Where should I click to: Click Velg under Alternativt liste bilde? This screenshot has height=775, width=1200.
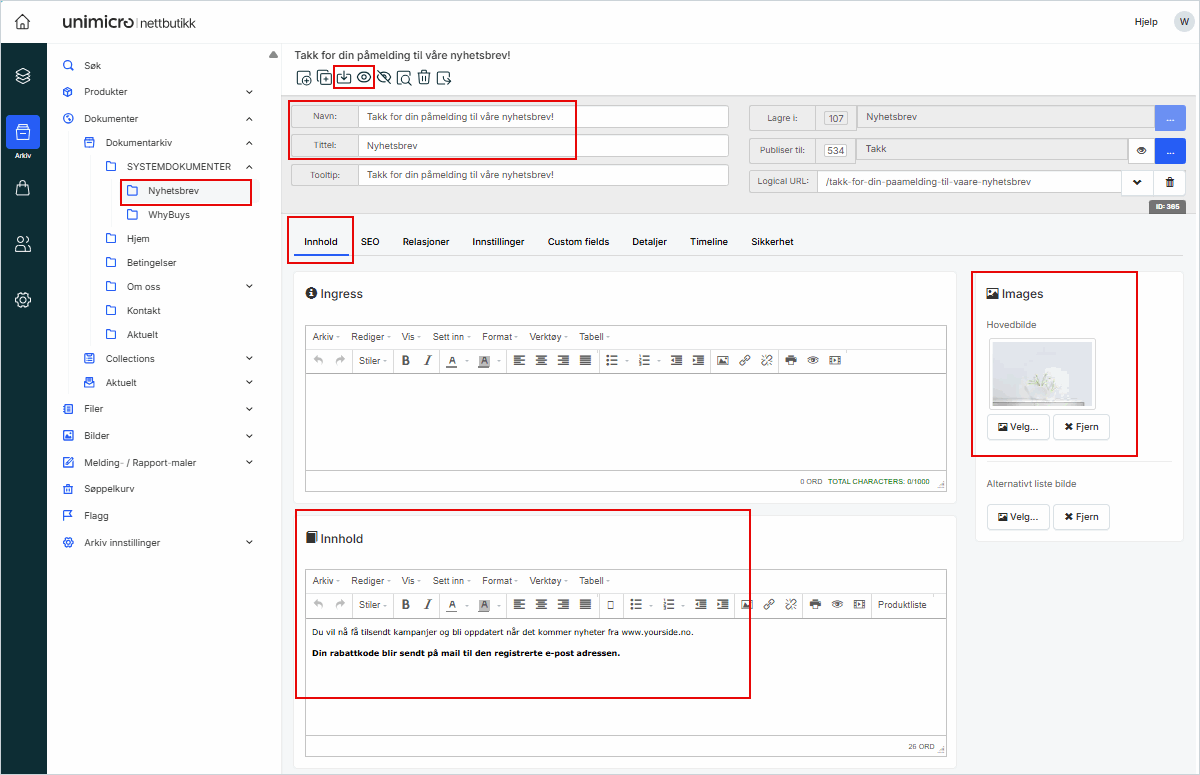click(1018, 517)
